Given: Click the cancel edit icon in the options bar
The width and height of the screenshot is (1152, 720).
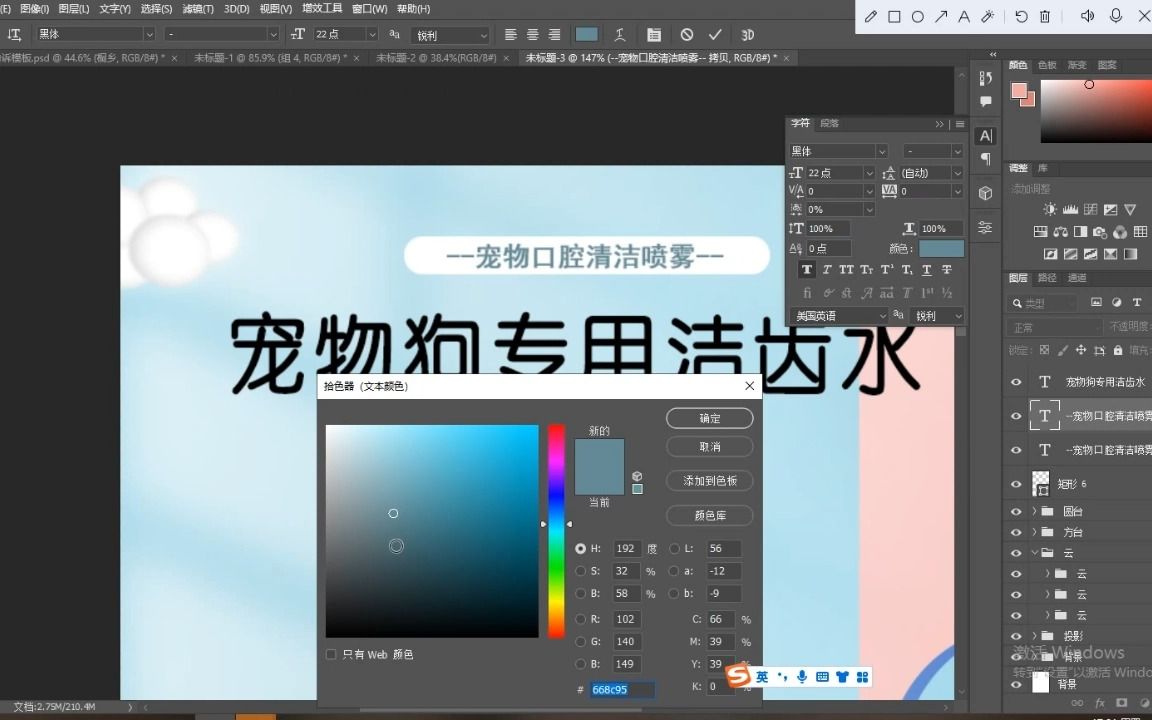Looking at the screenshot, I should pos(686,34).
